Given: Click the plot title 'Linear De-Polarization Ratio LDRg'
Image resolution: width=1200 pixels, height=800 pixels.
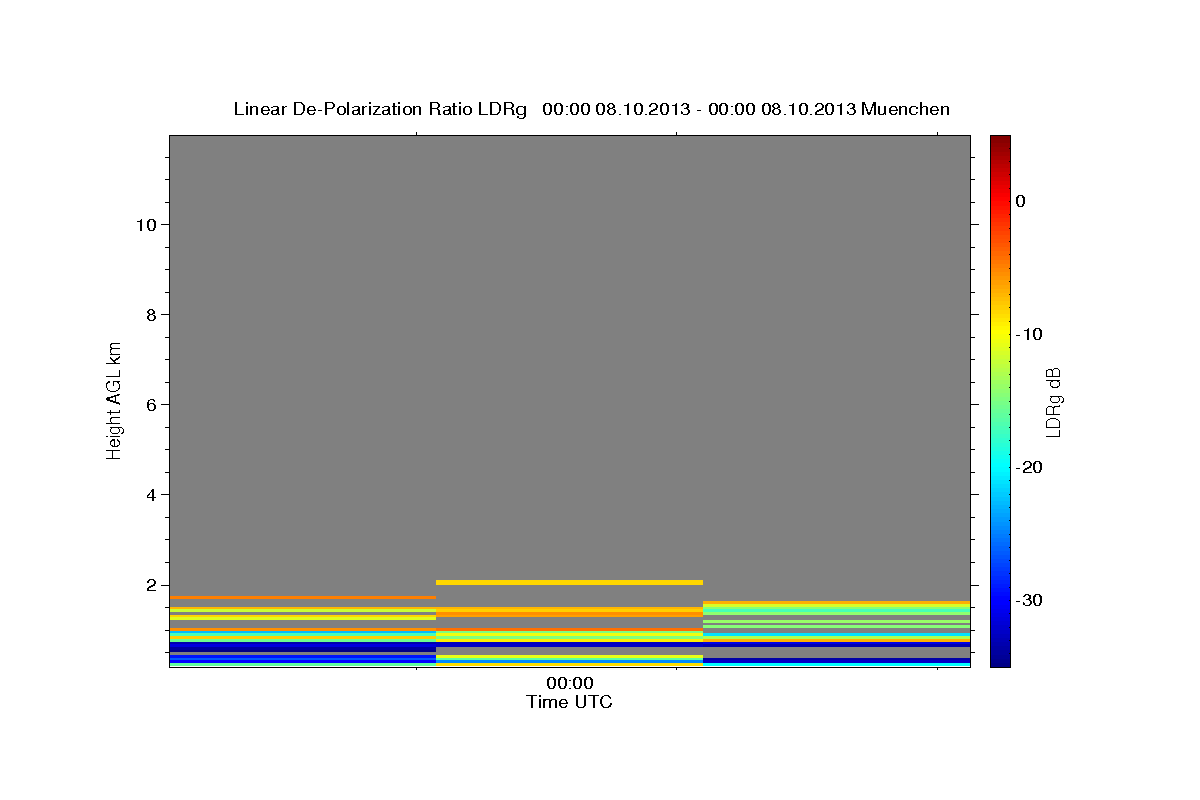Looking at the screenshot, I should tap(380, 109).
